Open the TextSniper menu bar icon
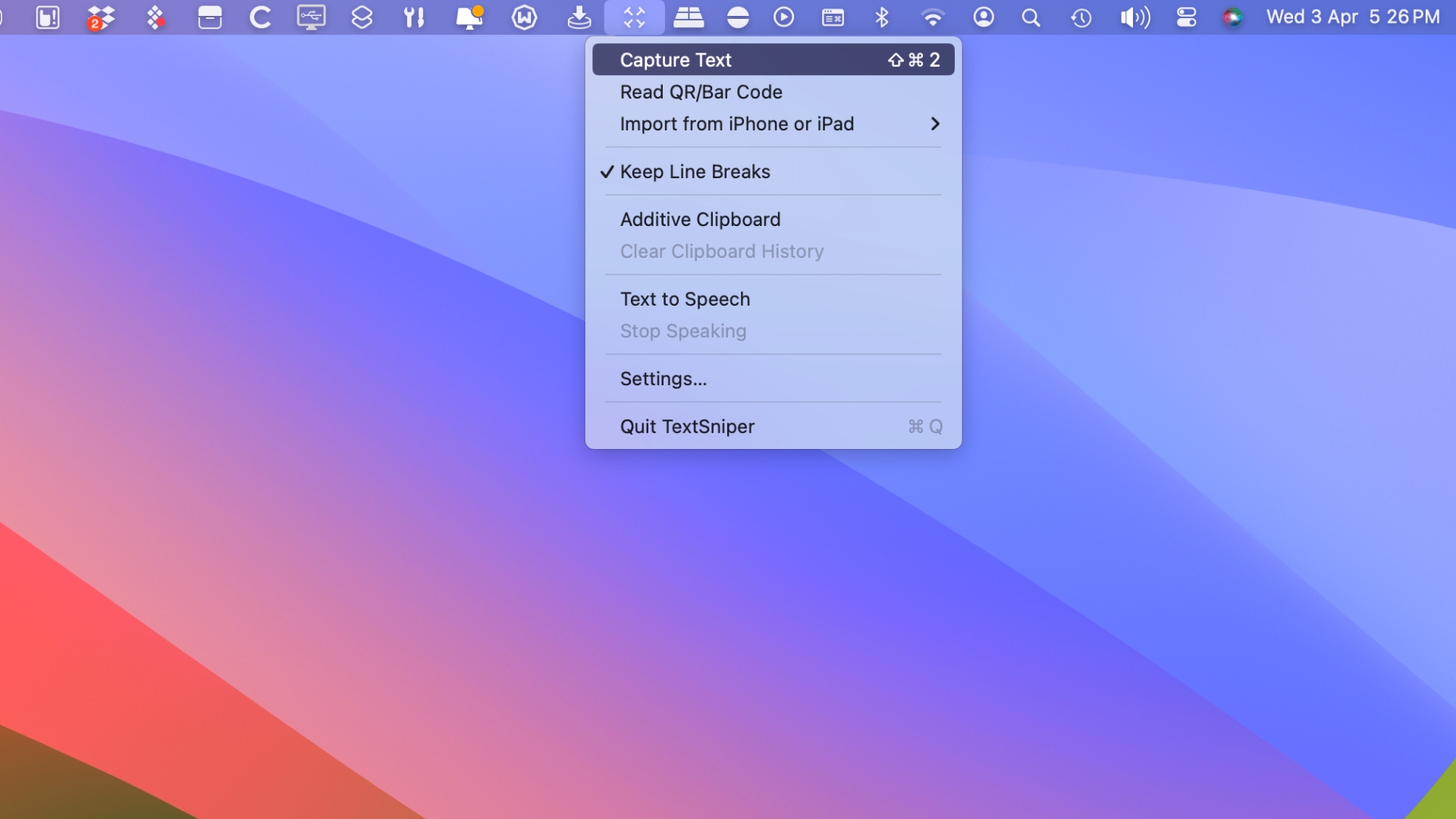 coord(634,17)
